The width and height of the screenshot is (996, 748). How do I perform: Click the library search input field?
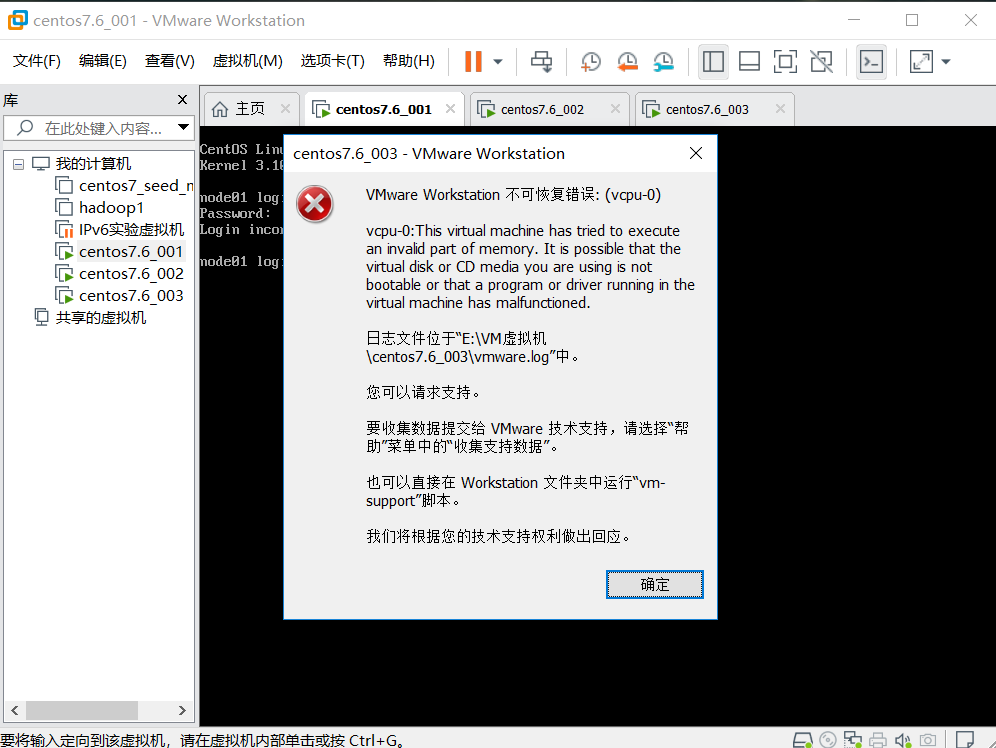98,128
